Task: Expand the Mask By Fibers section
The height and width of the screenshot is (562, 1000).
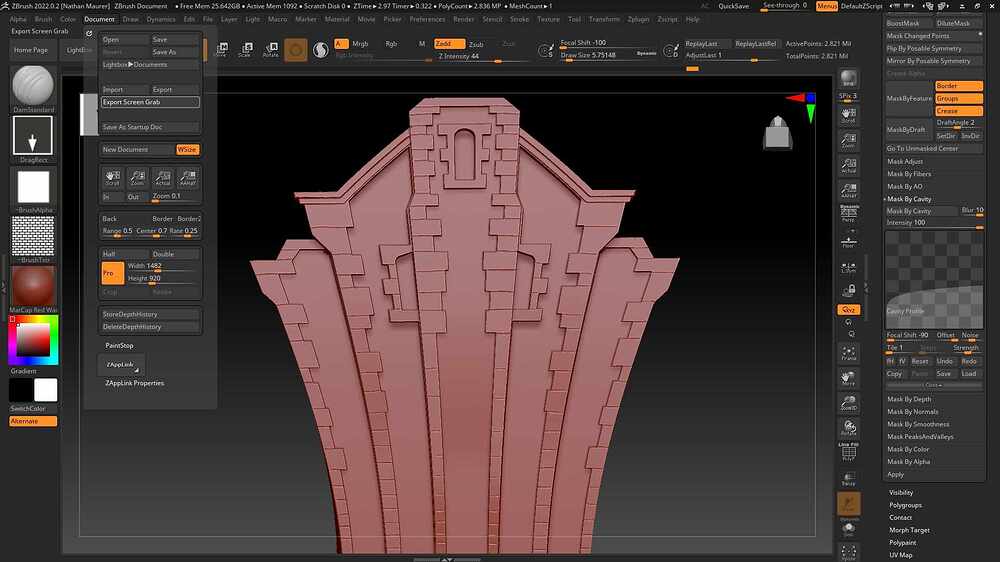Action: click(909, 174)
